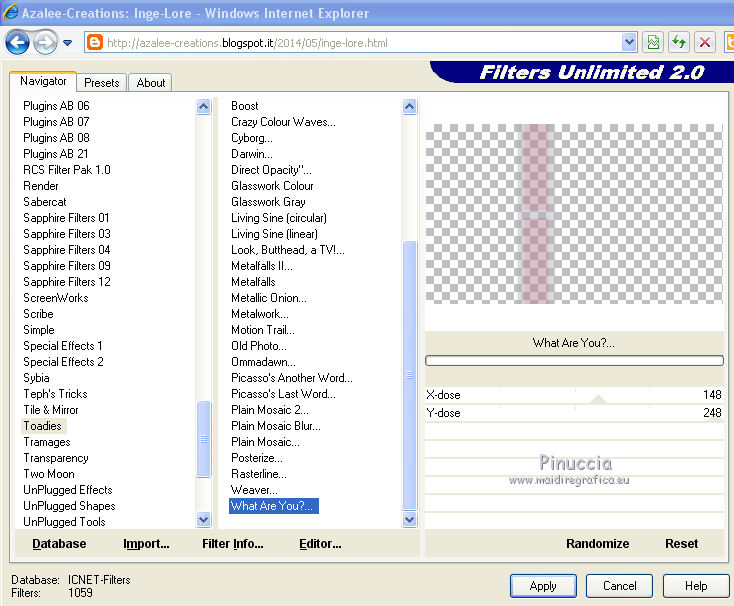
Task: Click the filter list scrollbar thumb
Action: pyautogui.click(x=410, y=375)
